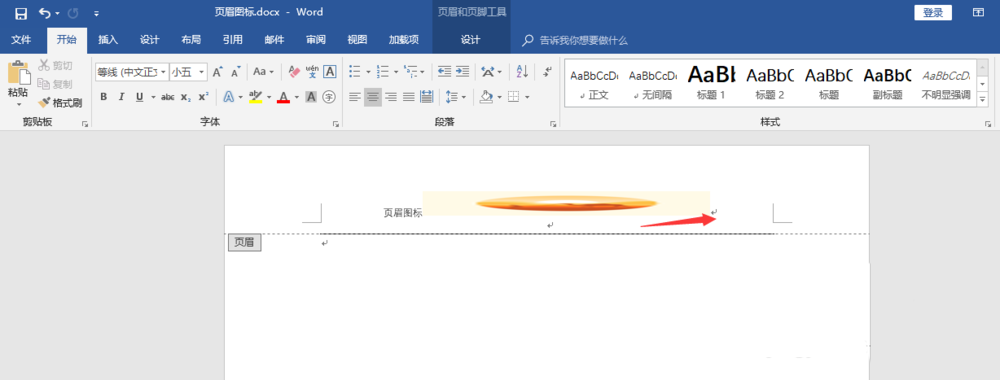
Task: Switch to the 引用 tab
Action: coord(232,40)
